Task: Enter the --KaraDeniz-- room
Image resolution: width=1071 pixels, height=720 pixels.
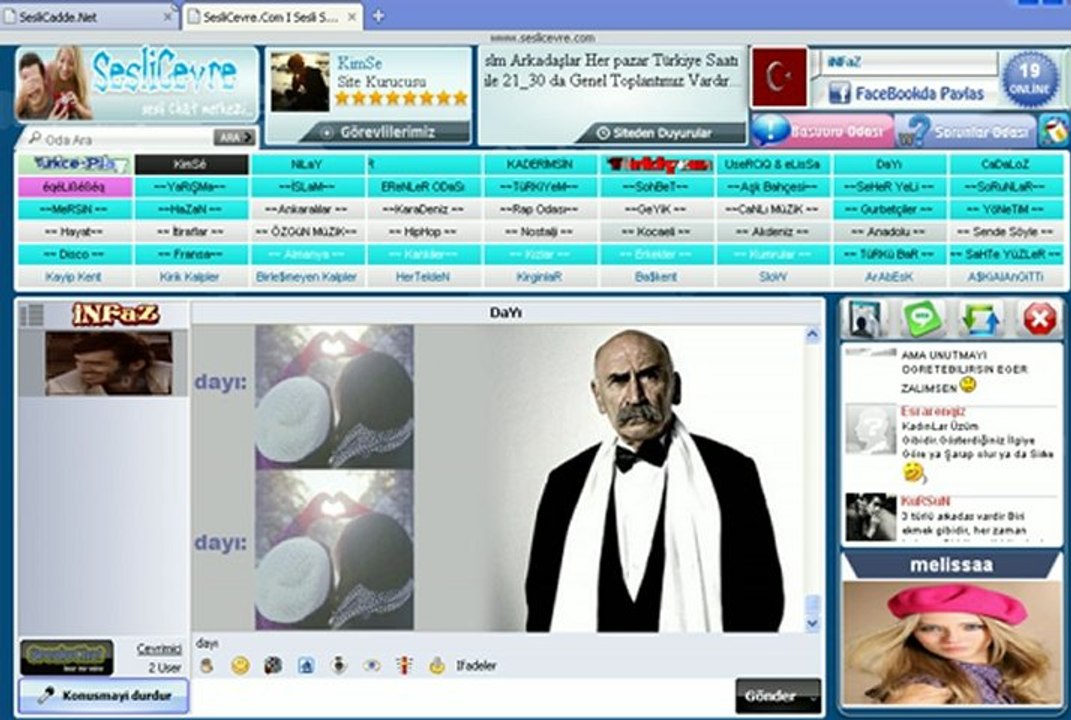Action: 423,209
